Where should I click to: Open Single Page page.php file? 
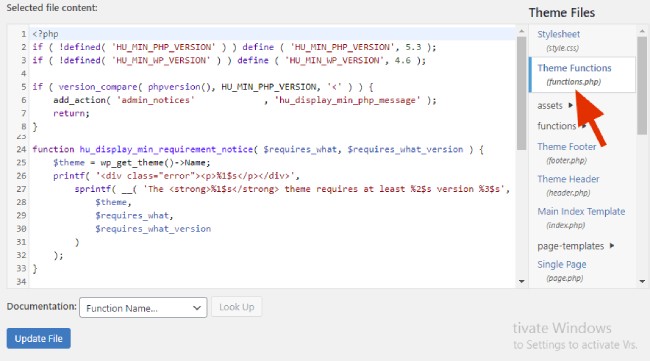click(562, 271)
